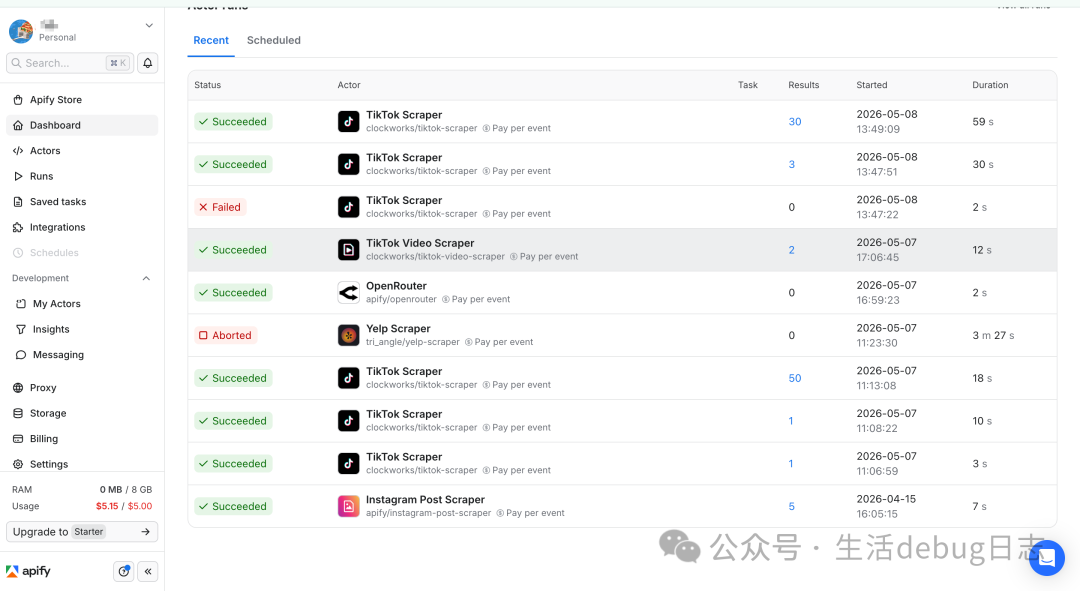Open the 50 results link

tap(795, 378)
